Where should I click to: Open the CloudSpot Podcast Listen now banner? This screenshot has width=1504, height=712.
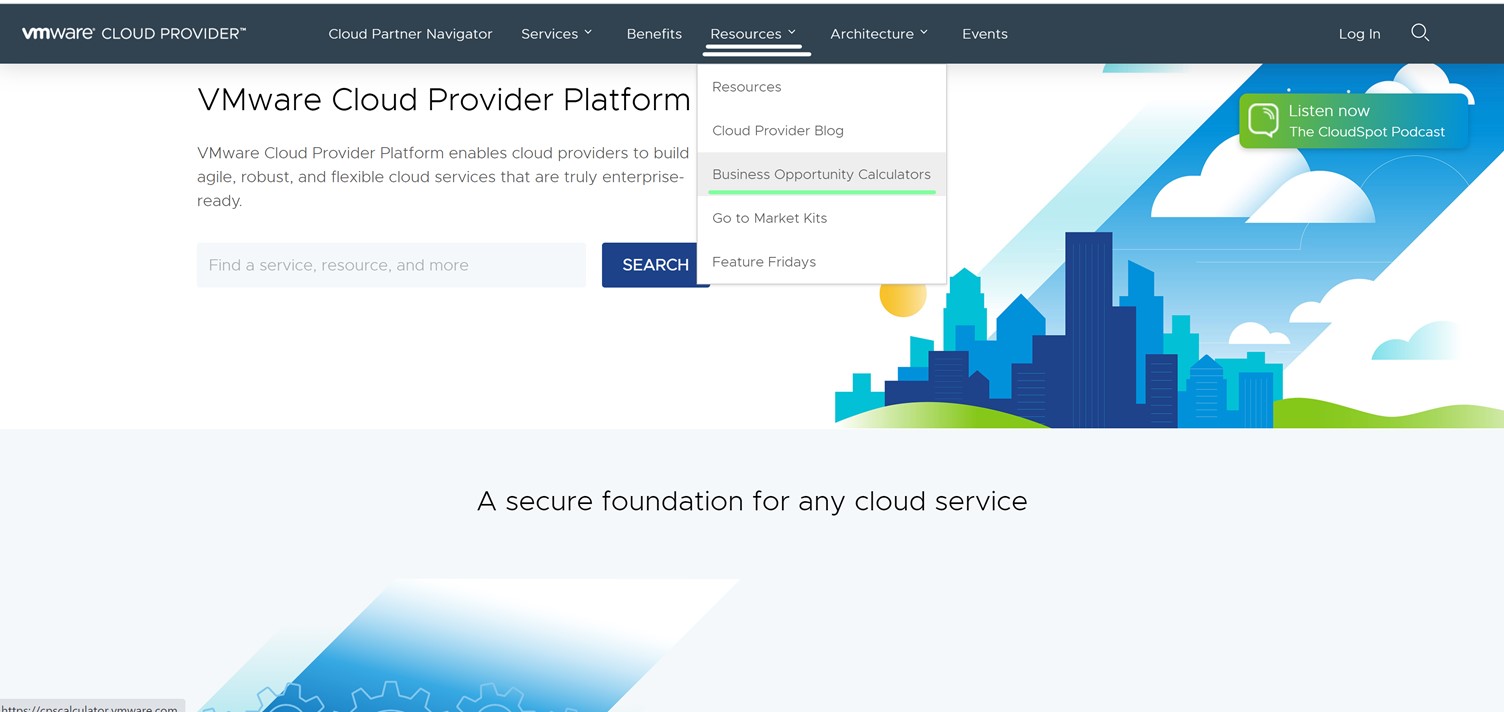1354,121
